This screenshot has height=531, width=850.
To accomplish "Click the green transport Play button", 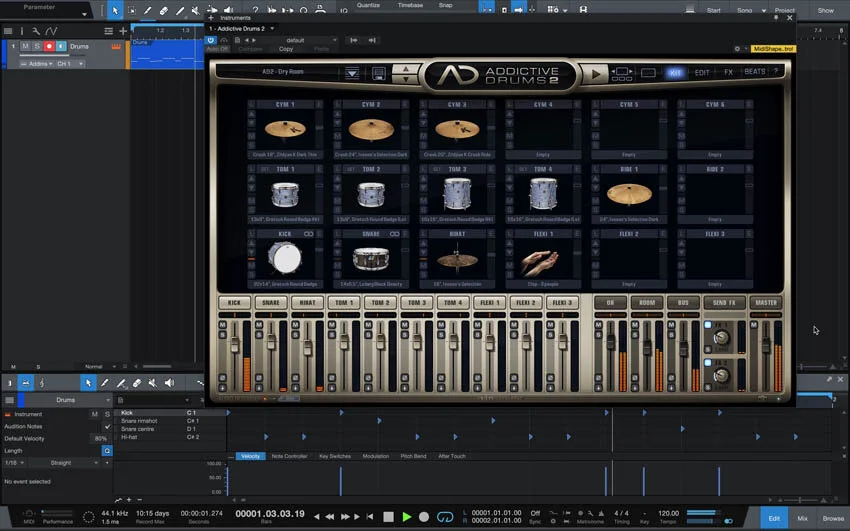I will (x=406, y=517).
